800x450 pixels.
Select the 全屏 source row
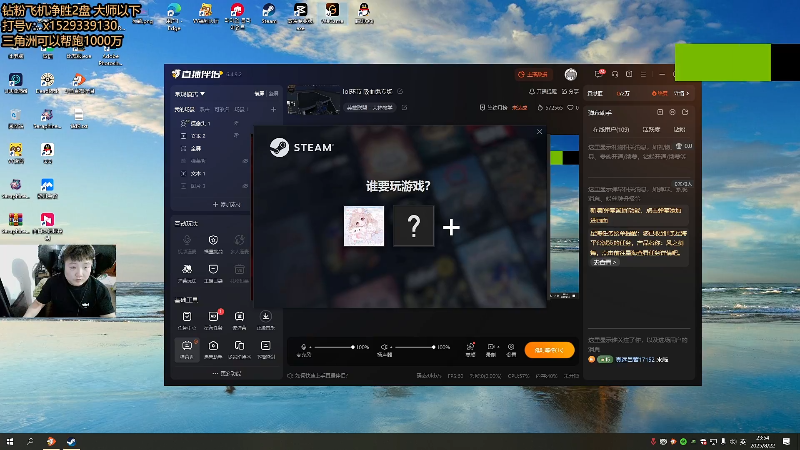click(212, 148)
